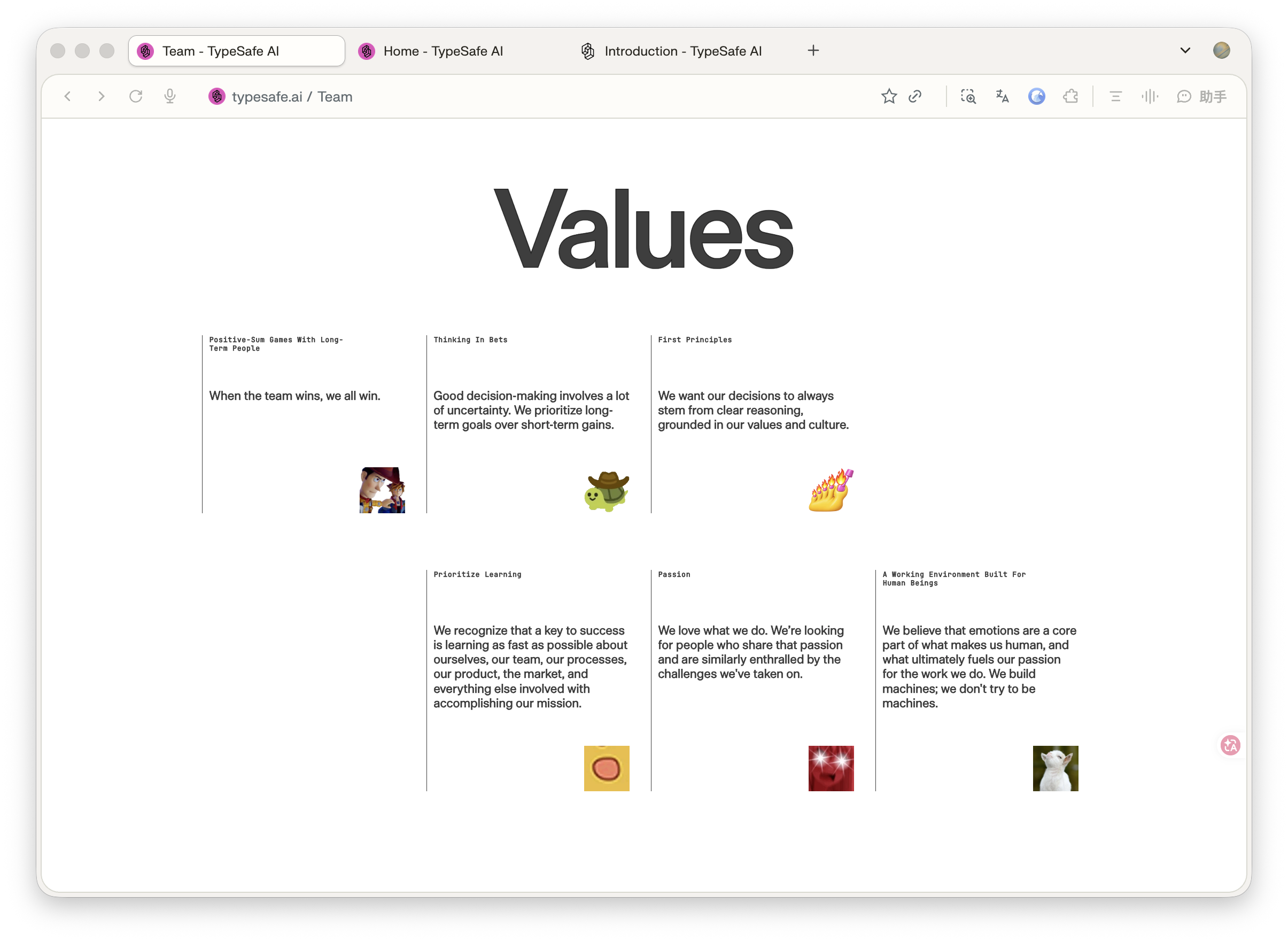This screenshot has width=1288, height=942.
Task: Click the 'First Principles' title
Action: pos(695,339)
